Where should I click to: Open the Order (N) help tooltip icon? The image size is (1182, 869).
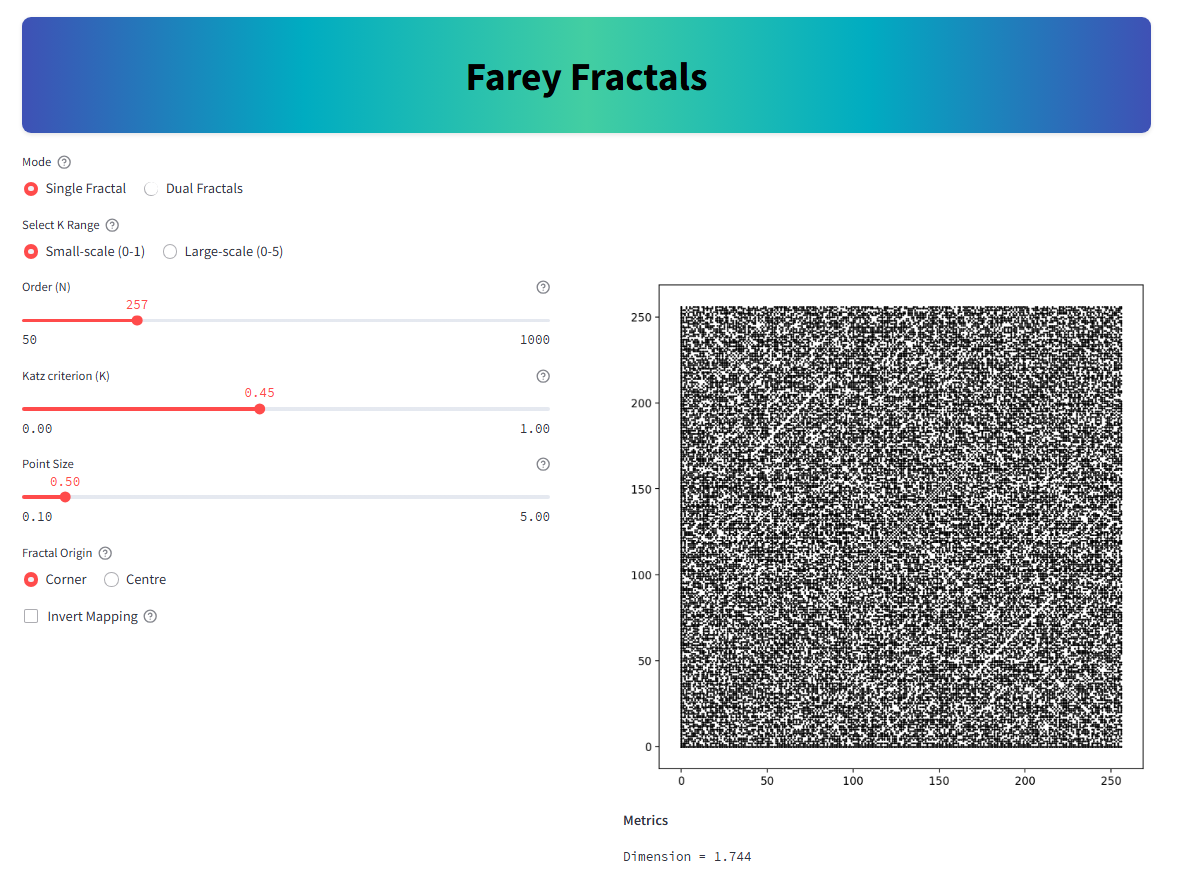(x=543, y=287)
